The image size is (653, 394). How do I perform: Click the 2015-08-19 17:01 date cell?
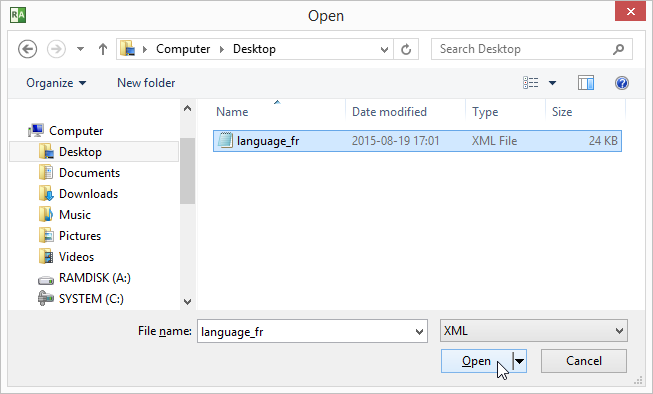click(396, 141)
